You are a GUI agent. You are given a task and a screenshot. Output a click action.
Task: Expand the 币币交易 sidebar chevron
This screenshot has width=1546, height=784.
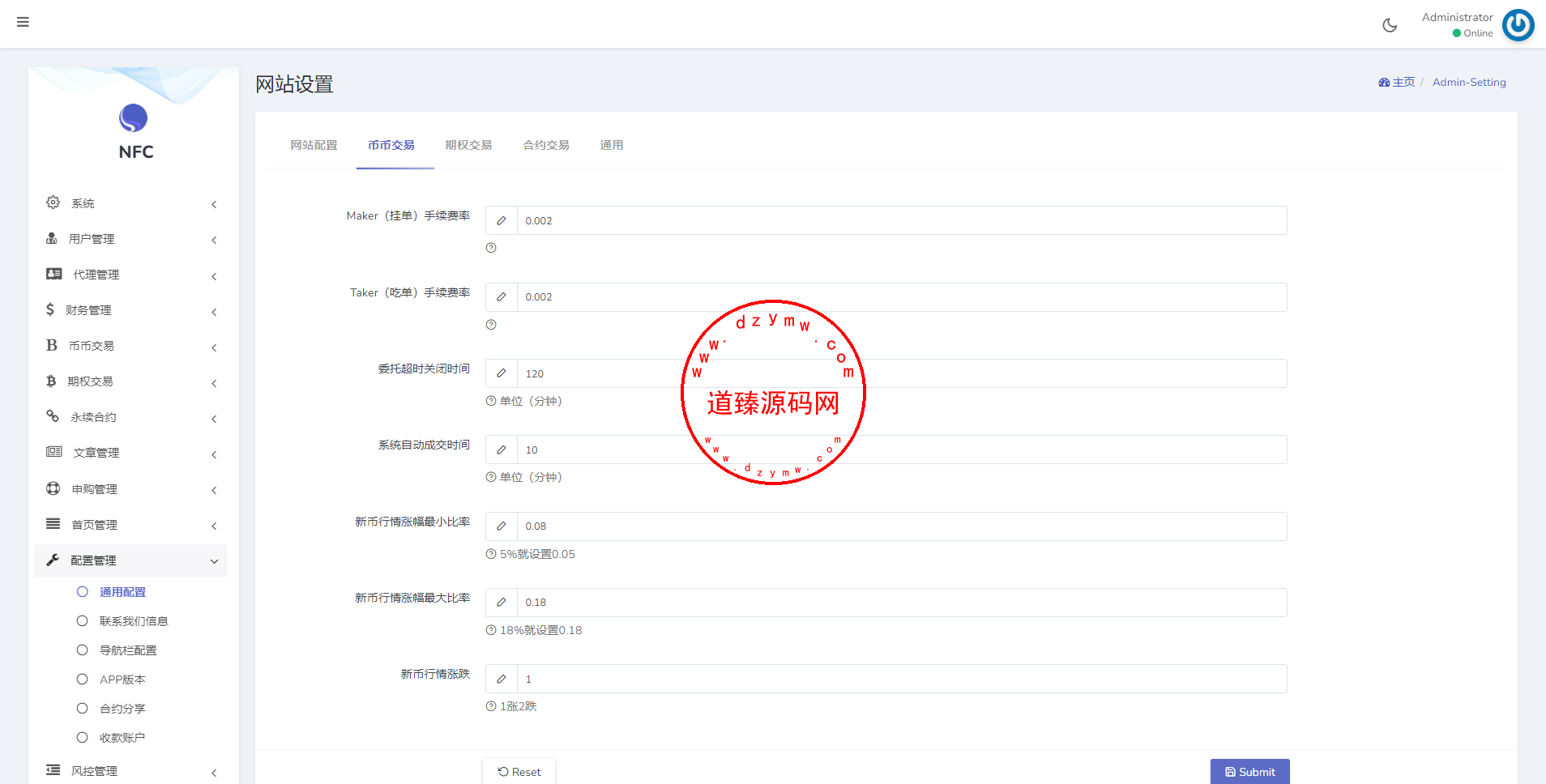pyautogui.click(x=214, y=347)
